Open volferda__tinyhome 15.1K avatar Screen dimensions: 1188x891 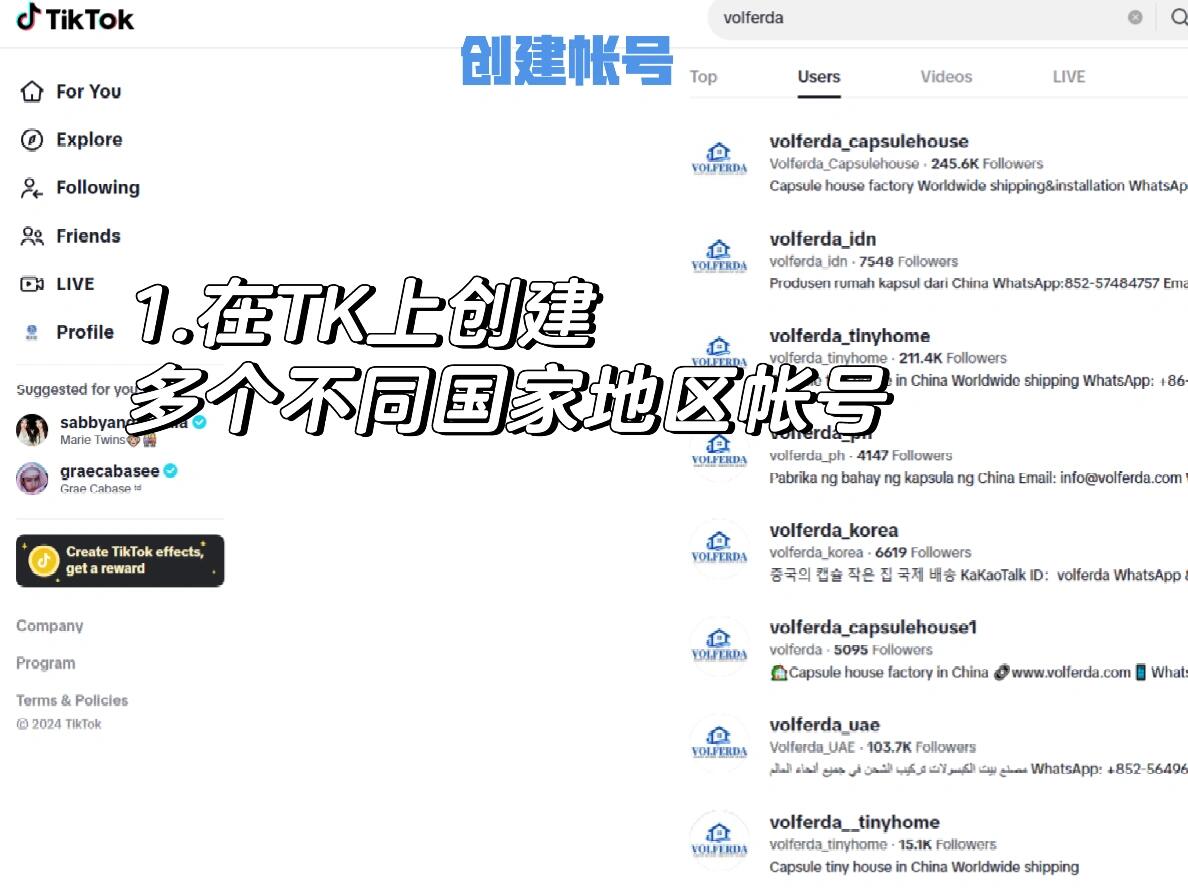719,839
